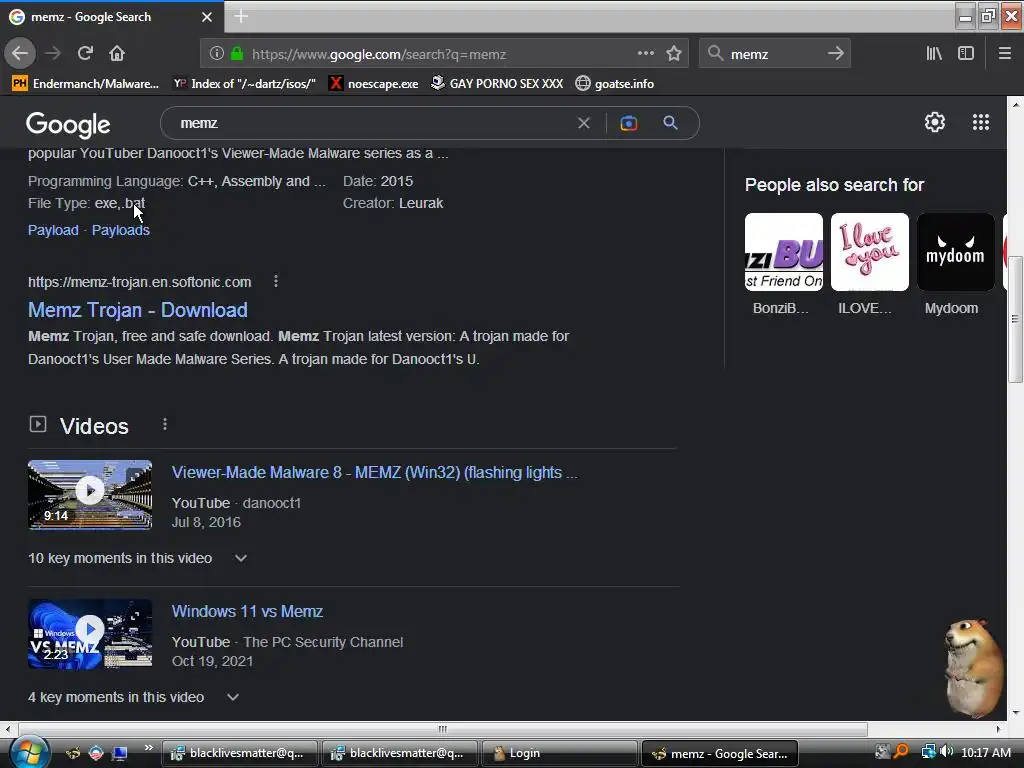The width and height of the screenshot is (1024, 768).
Task: Open Windows 11 vs Memz video link
Action: click(248, 611)
